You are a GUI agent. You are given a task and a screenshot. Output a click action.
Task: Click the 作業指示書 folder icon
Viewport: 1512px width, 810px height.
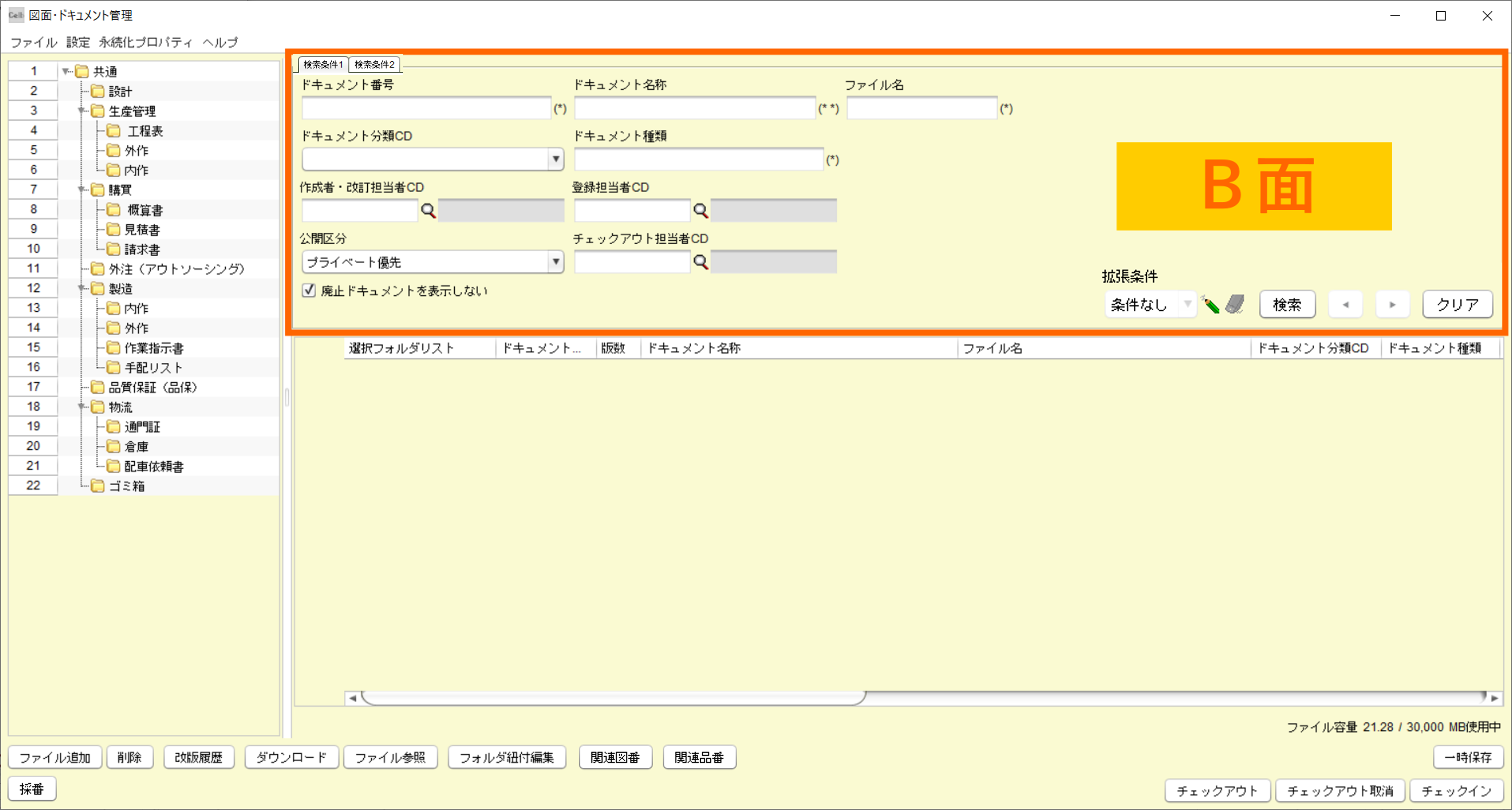pos(114,348)
